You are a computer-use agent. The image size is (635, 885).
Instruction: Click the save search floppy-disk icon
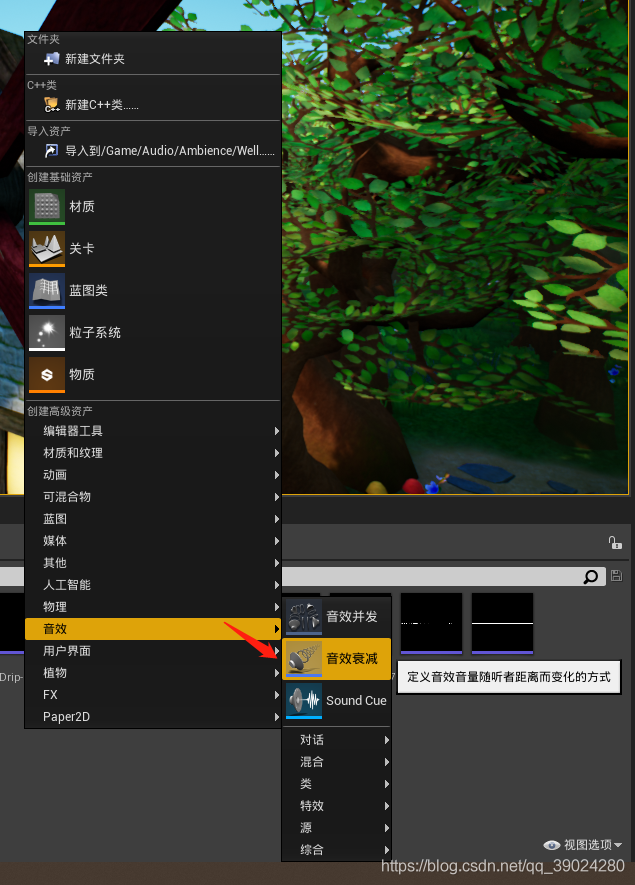click(x=616, y=576)
